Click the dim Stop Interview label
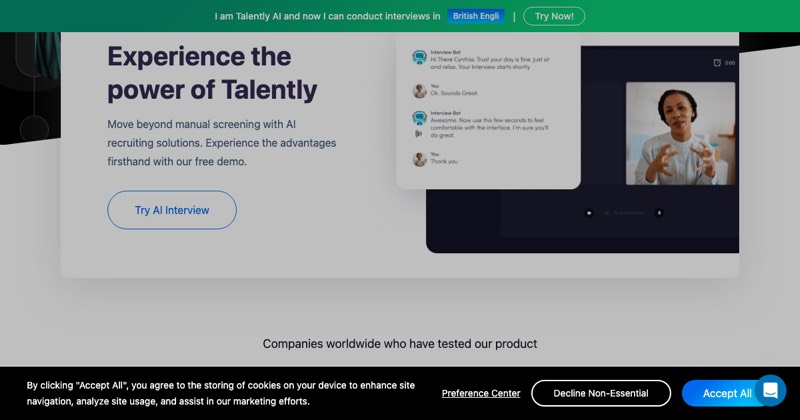Image resolution: width=800 pixels, height=420 pixels. point(629,213)
